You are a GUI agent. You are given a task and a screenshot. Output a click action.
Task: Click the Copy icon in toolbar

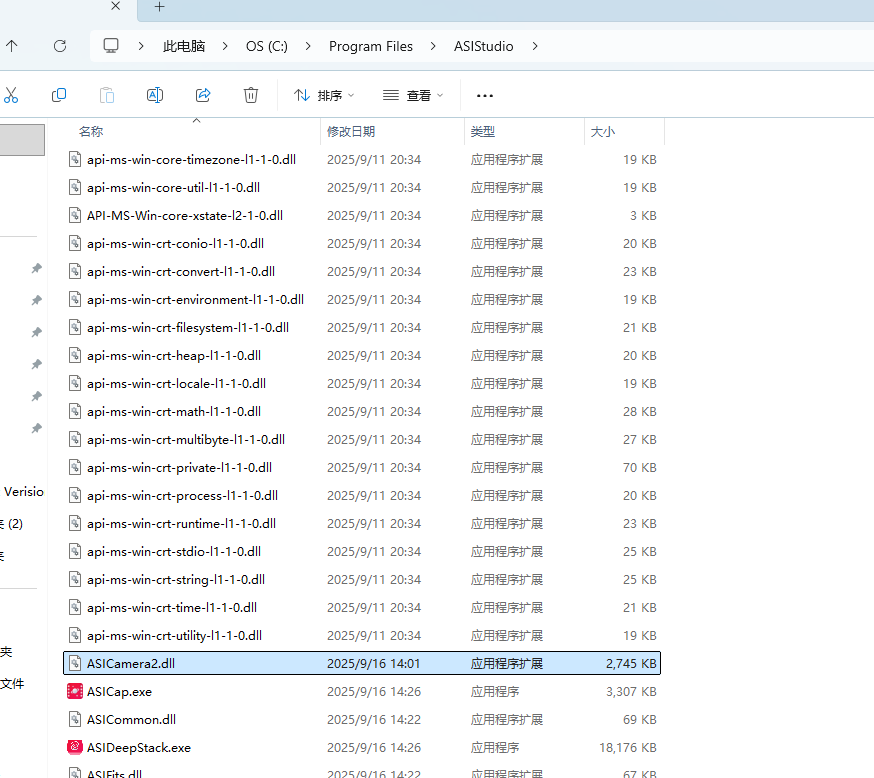pyautogui.click(x=59, y=95)
